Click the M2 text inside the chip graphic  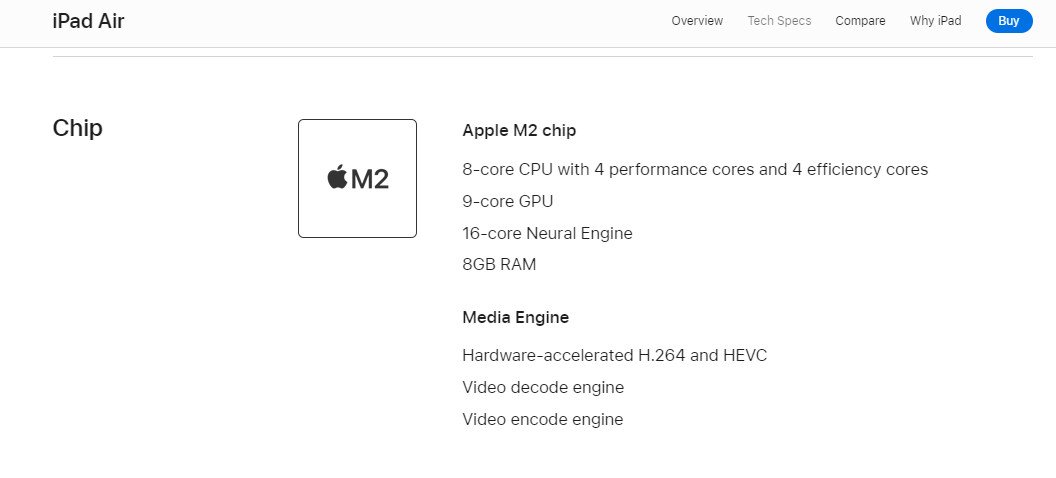tap(370, 179)
